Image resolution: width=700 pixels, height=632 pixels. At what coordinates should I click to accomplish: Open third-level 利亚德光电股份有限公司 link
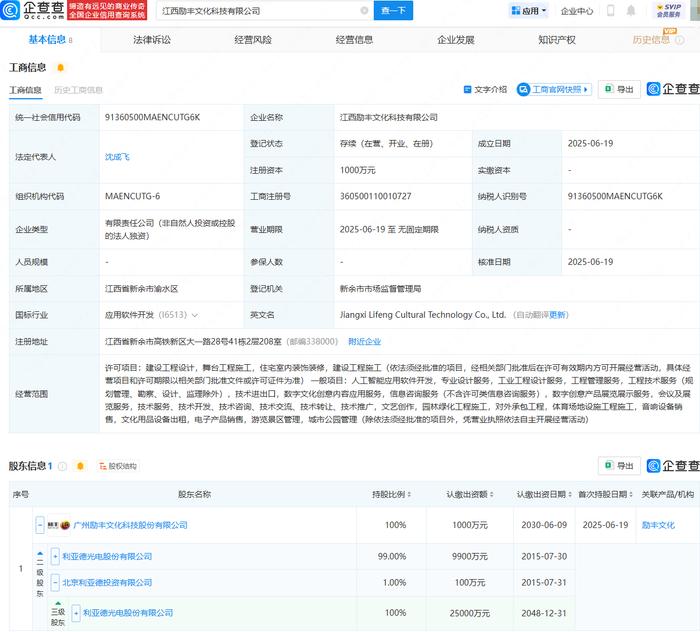click(x=128, y=613)
